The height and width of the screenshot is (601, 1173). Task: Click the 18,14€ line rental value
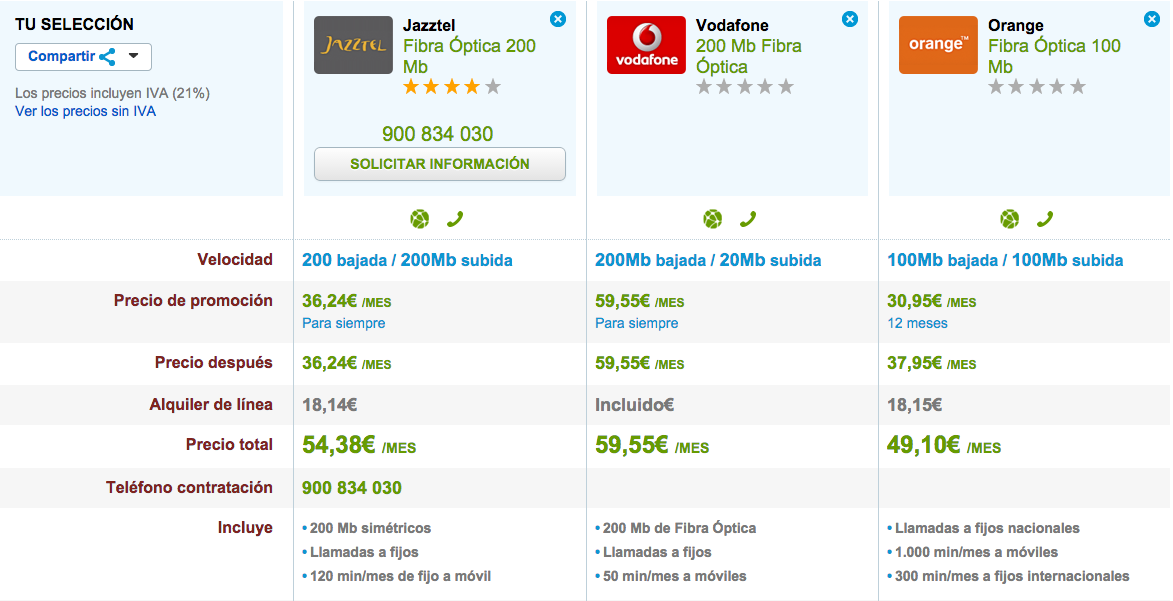pos(329,405)
